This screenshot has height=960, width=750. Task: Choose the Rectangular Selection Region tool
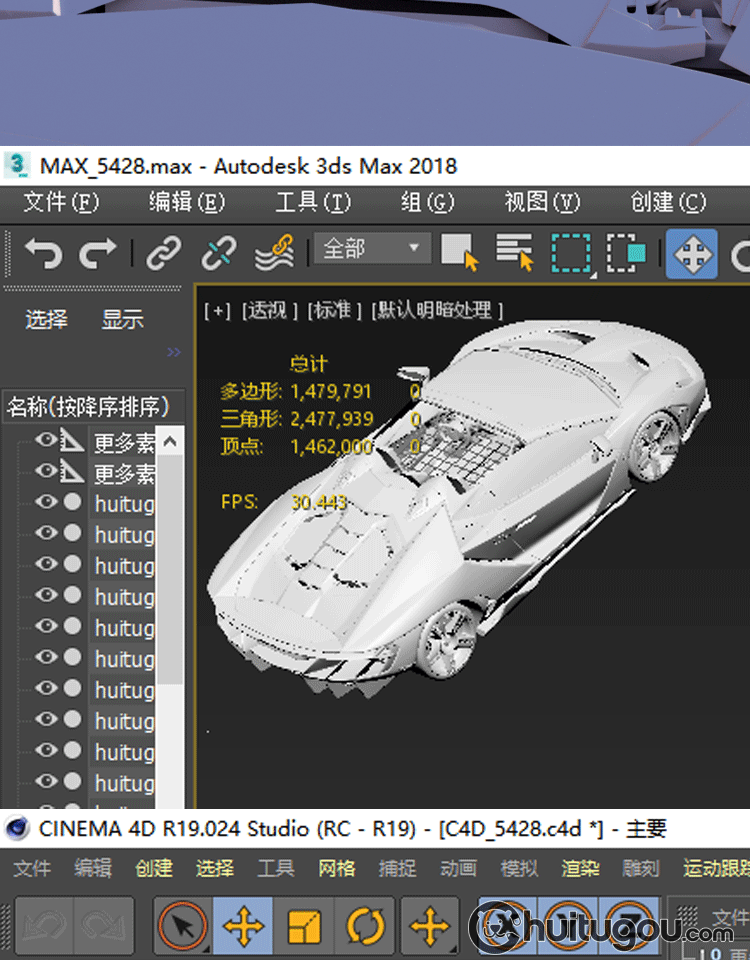click(571, 253)
